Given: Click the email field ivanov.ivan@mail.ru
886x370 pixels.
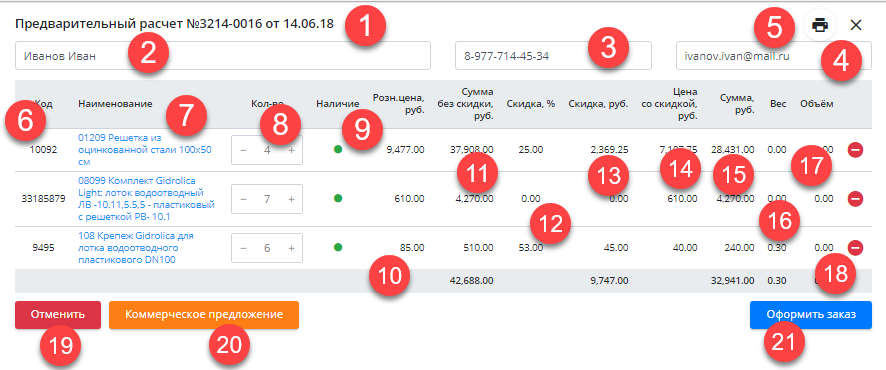Looking at the screenshot, I should pos(774,56).
